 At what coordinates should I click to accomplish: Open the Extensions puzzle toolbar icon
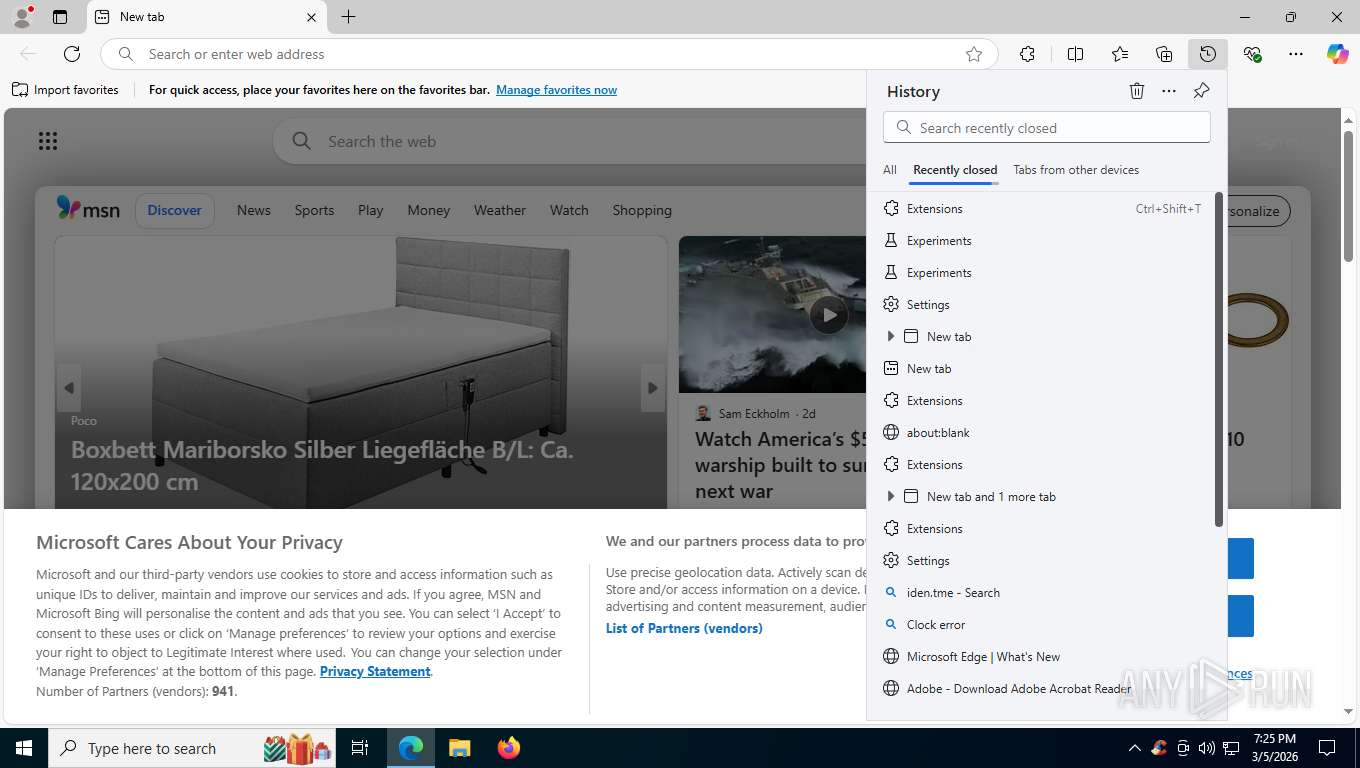[x=1027, y=54]
